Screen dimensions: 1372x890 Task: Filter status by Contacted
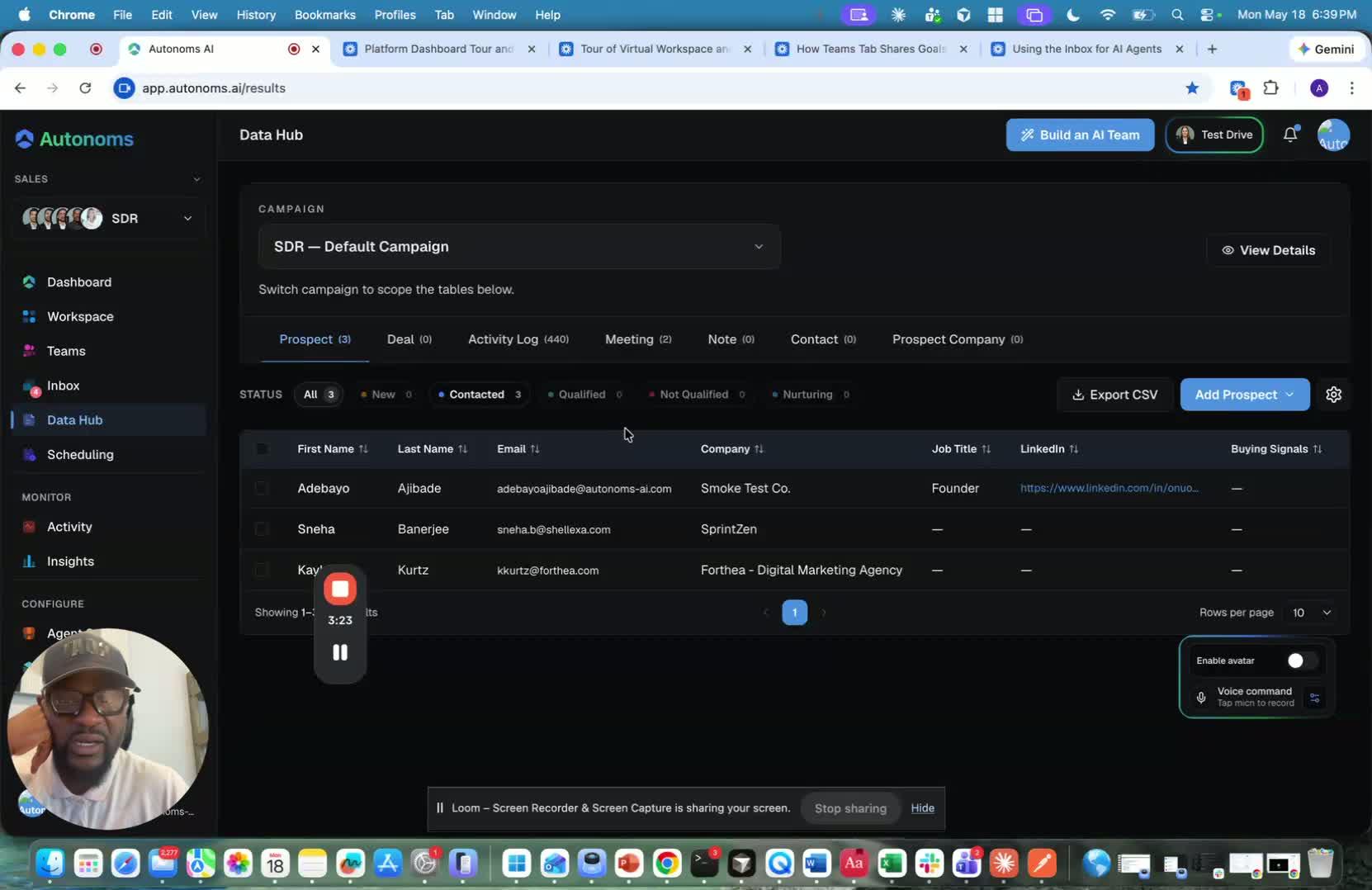[x=480, y=395]
